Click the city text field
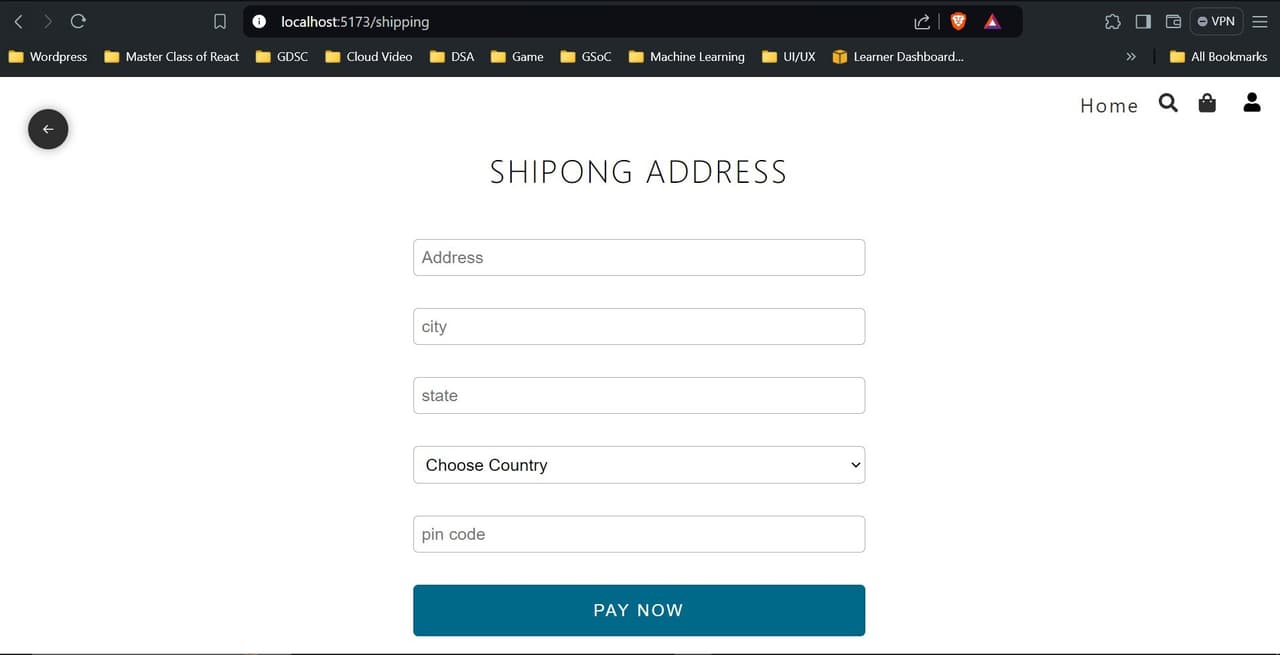 (639, 327)
